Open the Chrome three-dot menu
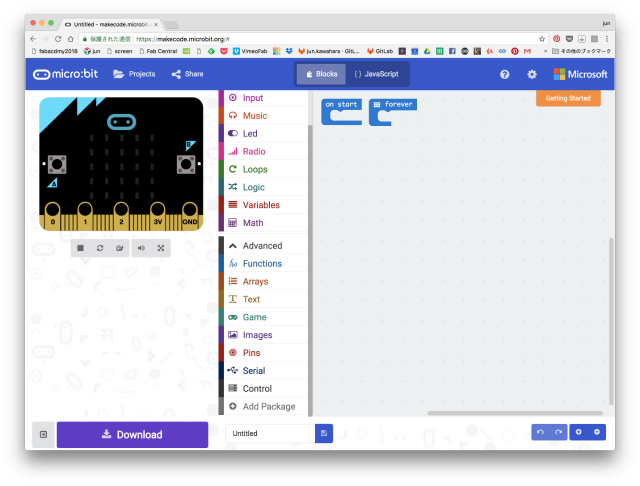640x486 pixels. [607, 39]
